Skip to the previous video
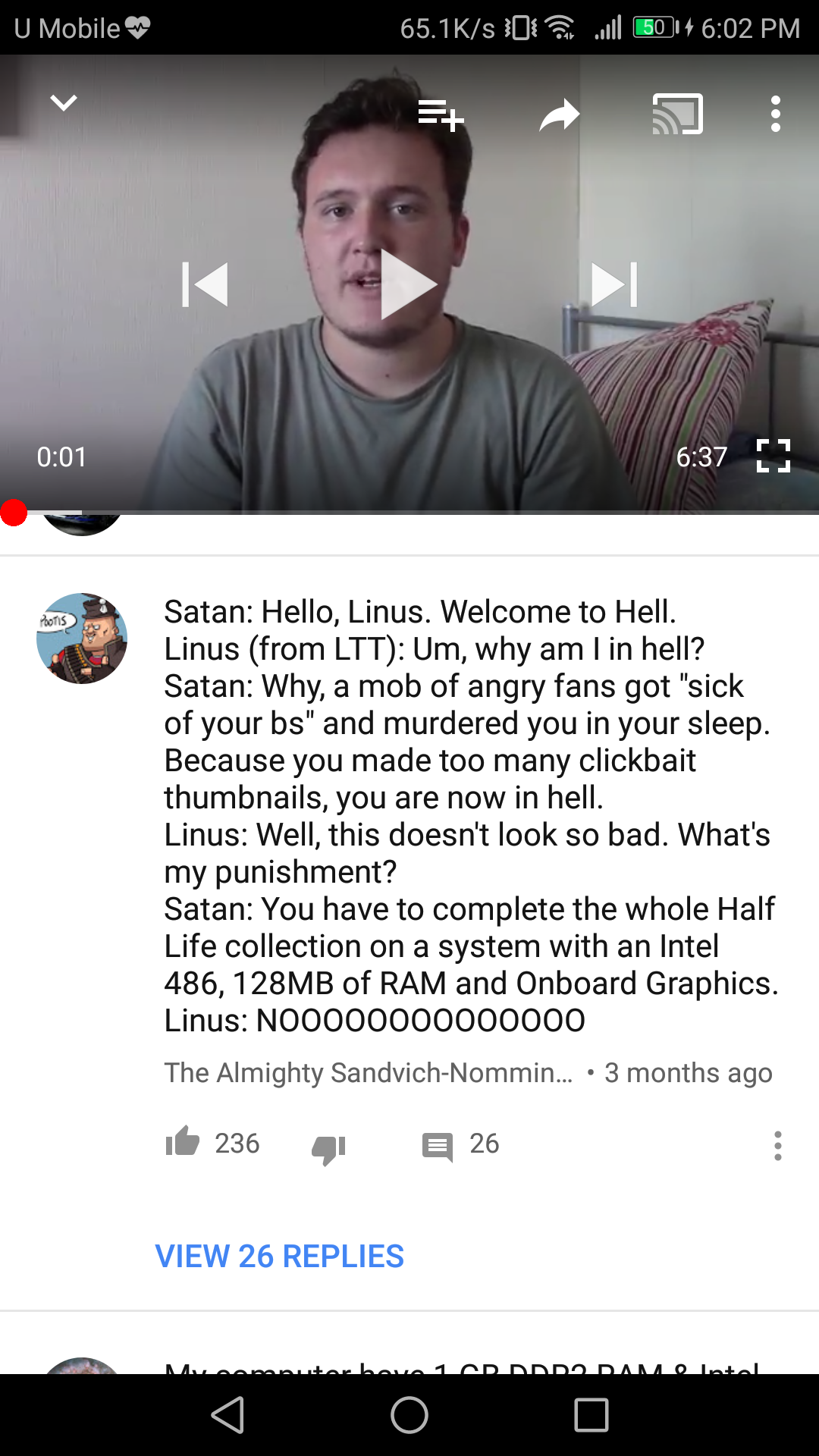 tap(205, 284)
